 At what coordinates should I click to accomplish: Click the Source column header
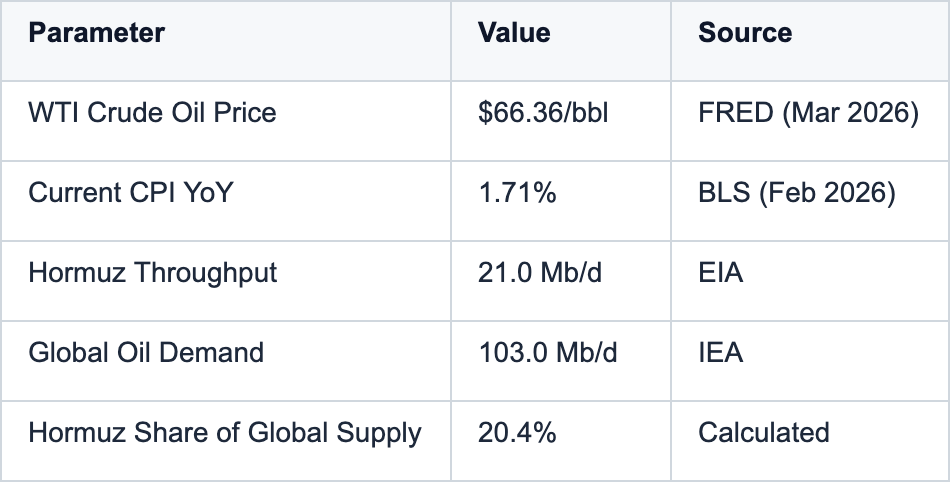pyautogui.click(x=745, y=33)
